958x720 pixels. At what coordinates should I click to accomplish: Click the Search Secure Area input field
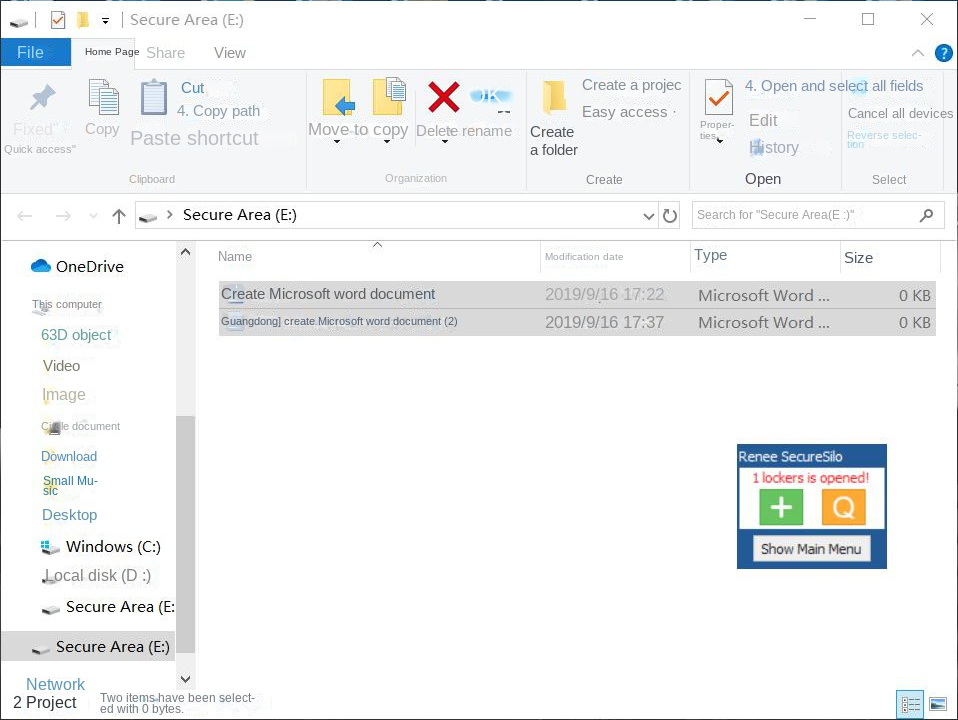(805, 215)
